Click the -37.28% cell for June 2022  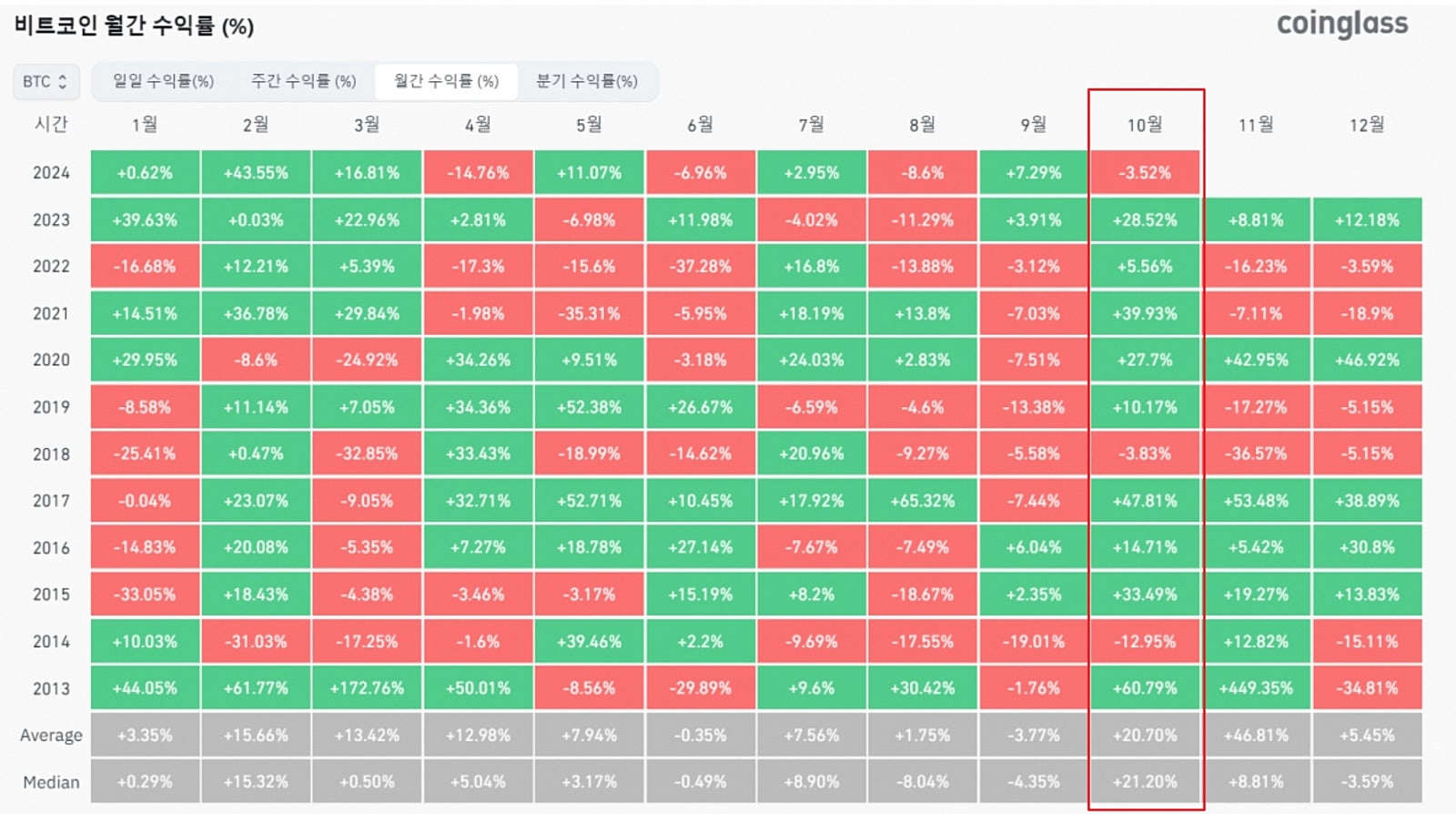(700, 267)
